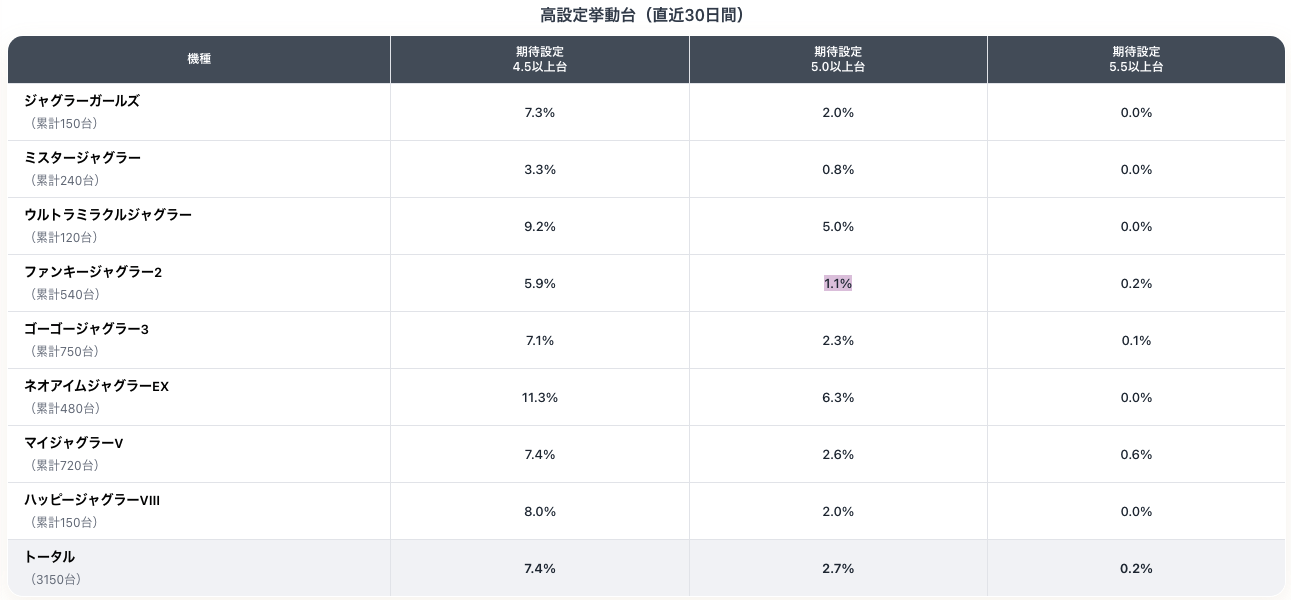Click the highlighted 1.1% cell
1291x600 pixels.
click(x=838, y=284)
